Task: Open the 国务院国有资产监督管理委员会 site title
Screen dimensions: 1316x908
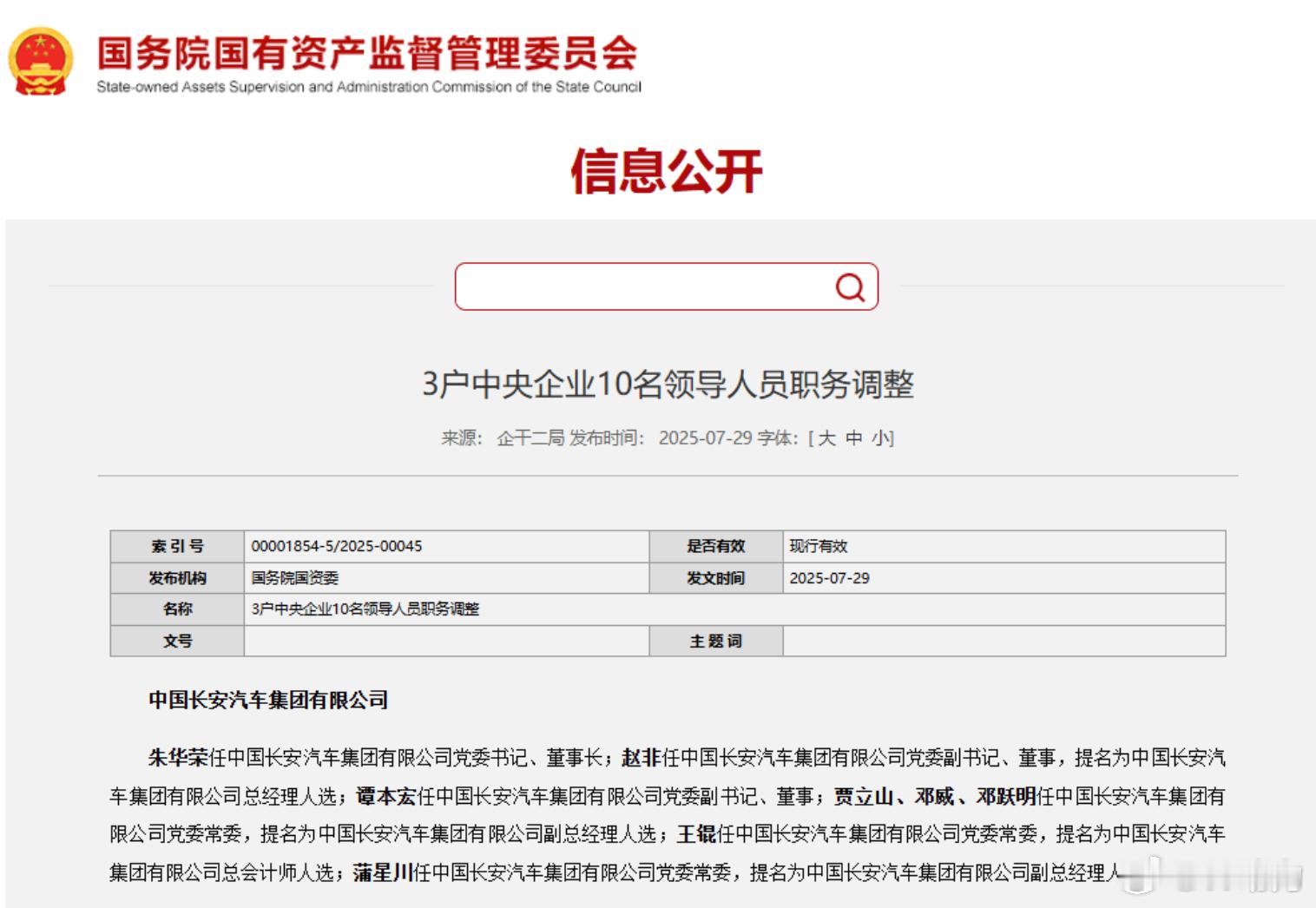Action: click(x=367, y=53)
